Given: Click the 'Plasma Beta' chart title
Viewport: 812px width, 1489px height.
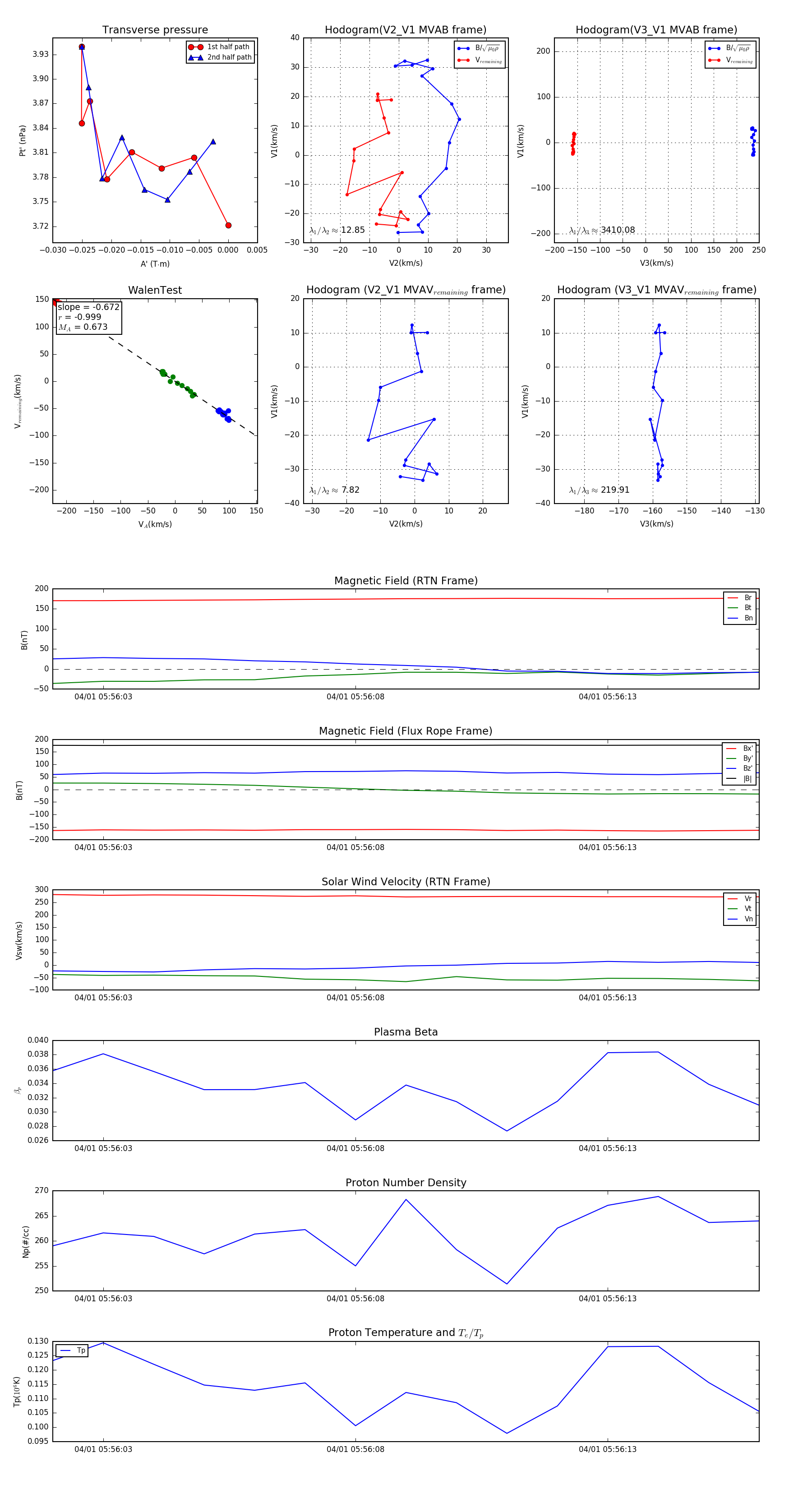Looking at the screenshot, I should pyautogui.click(x=406, y=1032).
